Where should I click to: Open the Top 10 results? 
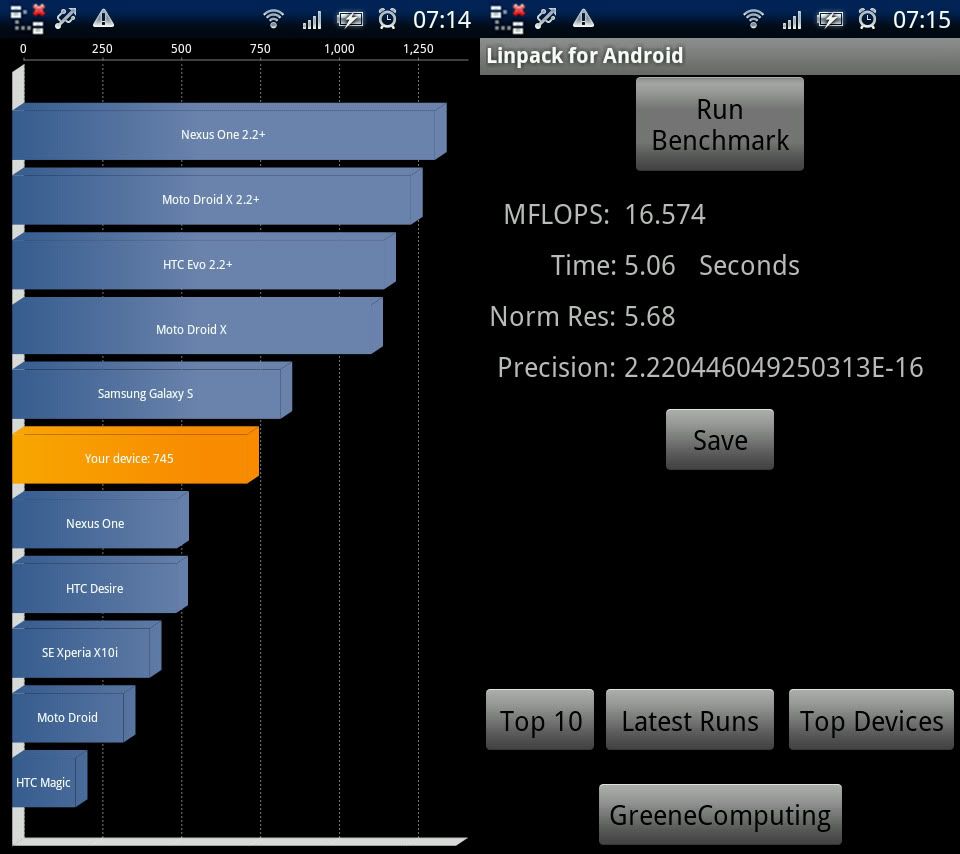click(540, 720)
